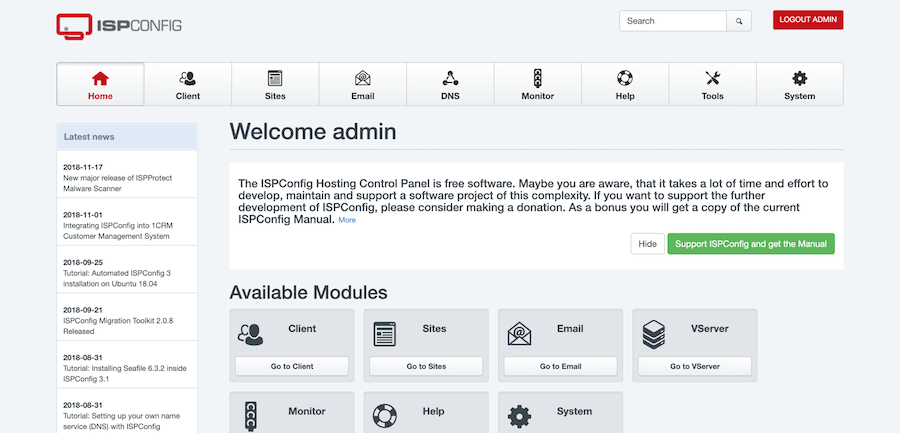Click the Client icon in top navigation
The width and height of the screenshot is (900, 433).
[x=188, y=78]
